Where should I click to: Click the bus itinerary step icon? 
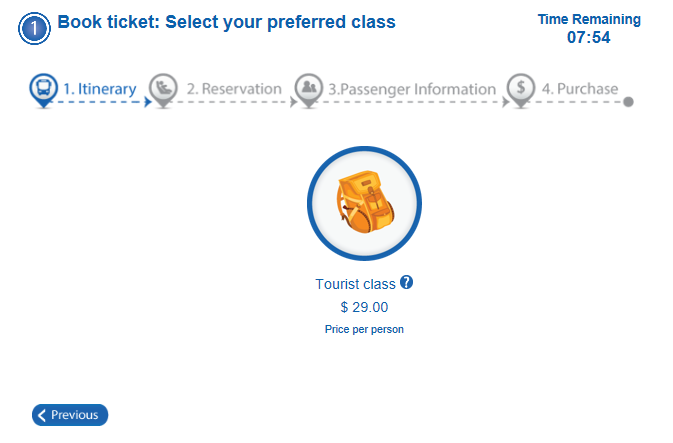43,90
